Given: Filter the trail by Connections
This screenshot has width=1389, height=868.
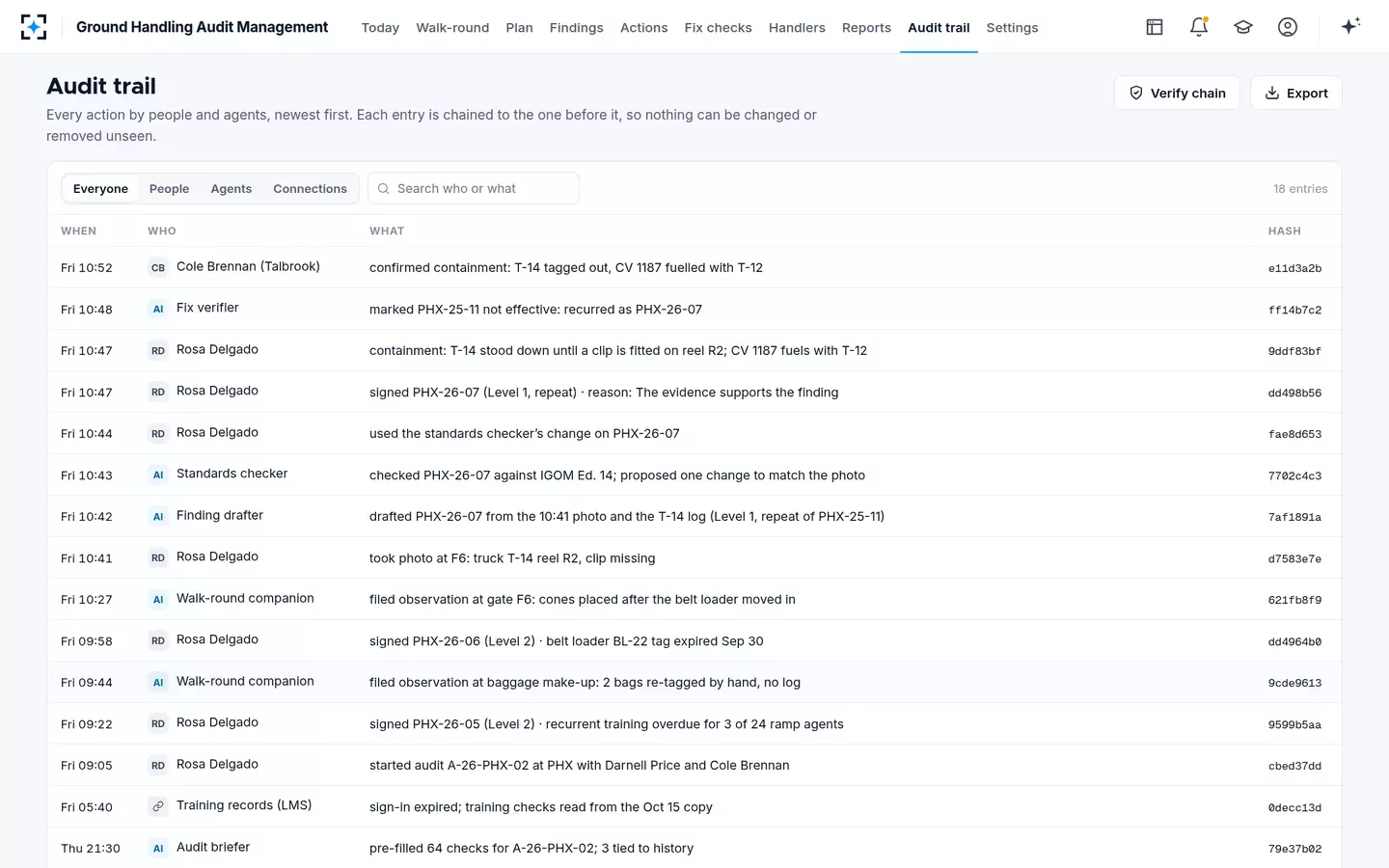Looking at the screenshot, I should [x=310, y=188].
